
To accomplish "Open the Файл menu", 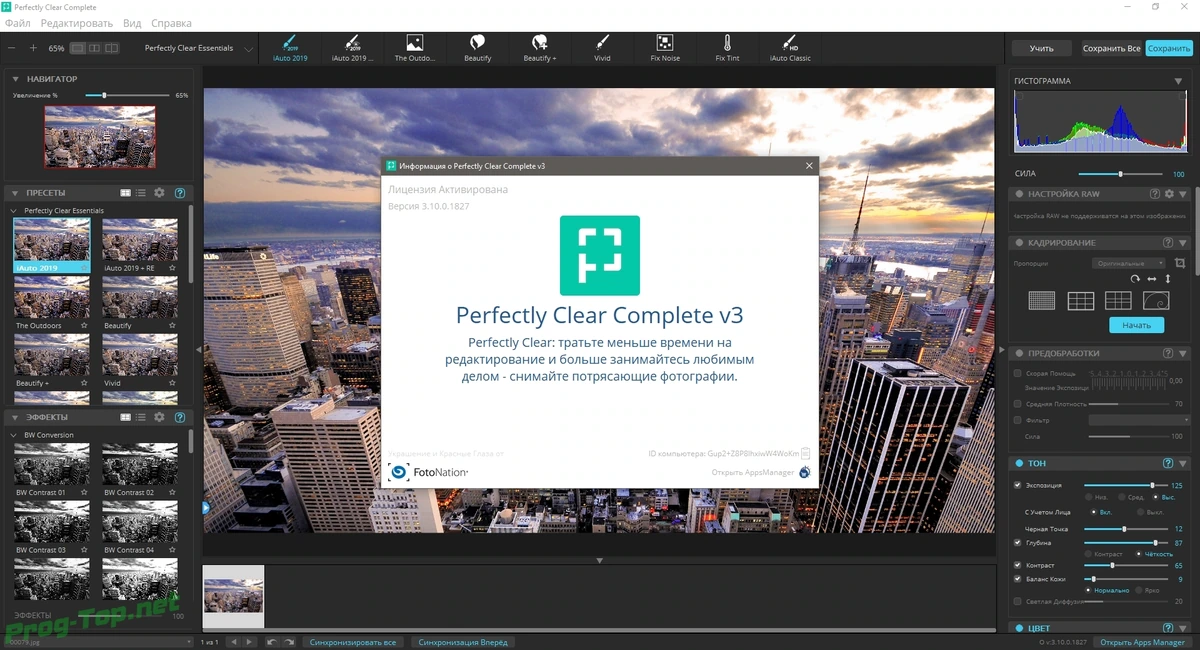I will click(x=17, y=23).
